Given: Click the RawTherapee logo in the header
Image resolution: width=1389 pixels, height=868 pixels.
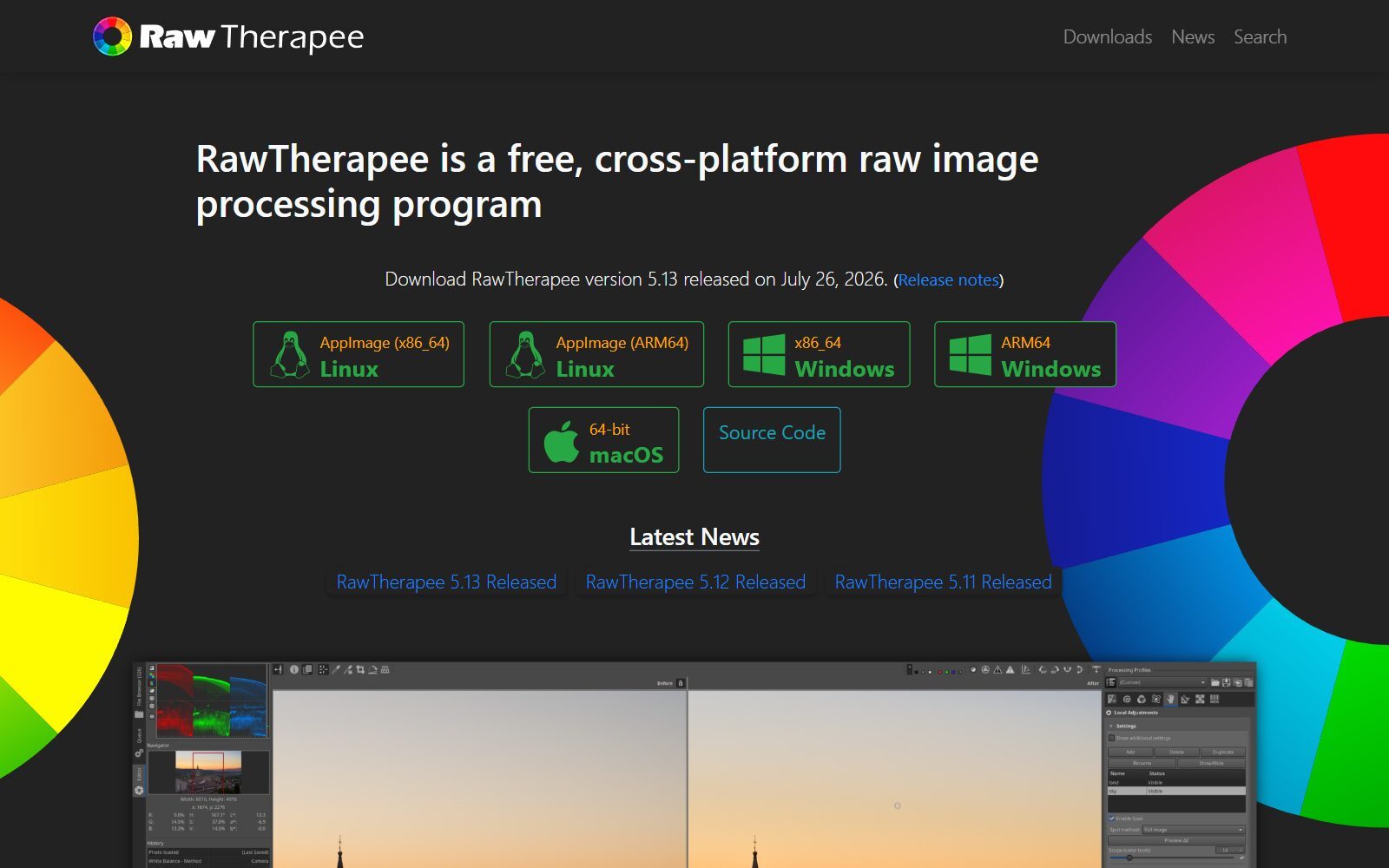Looking at the screenshot, I should (x=228, y=36).
